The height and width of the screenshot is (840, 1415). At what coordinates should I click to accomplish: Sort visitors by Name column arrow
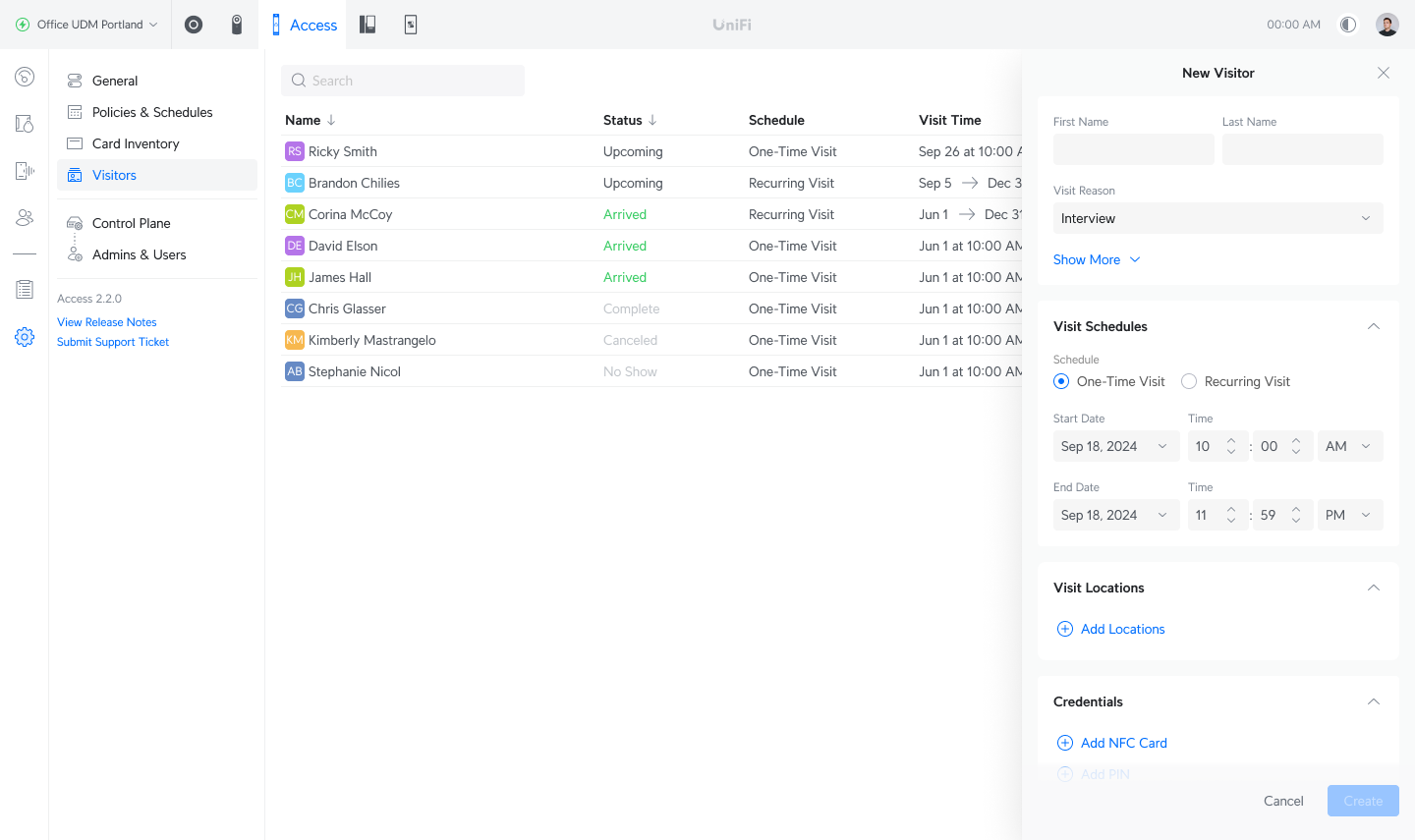coord(331,120)
